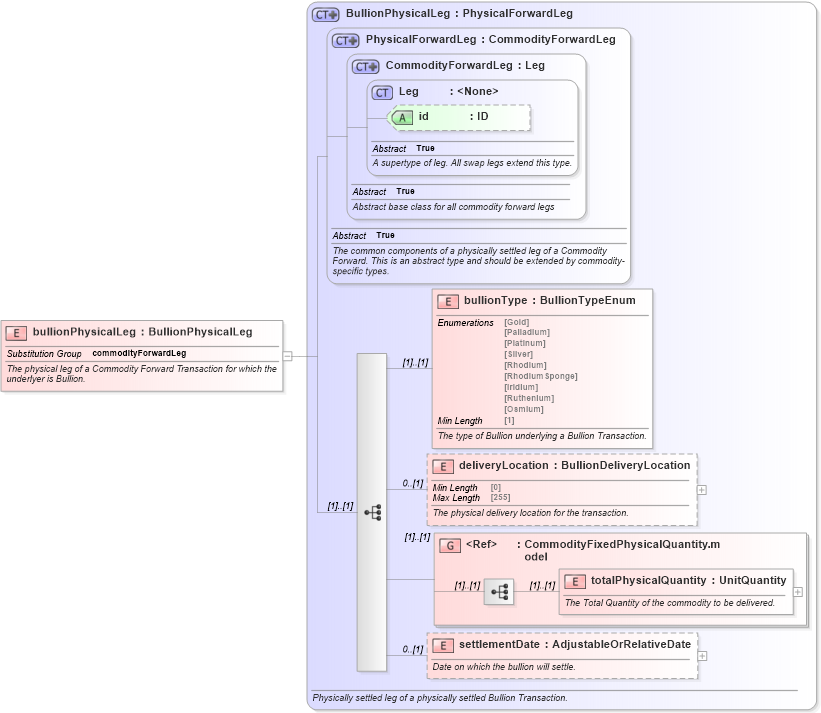The image size is (821, 713).
Task: Click 'The Total Quantity of the commodity' description
Action: tap(670, 603)
